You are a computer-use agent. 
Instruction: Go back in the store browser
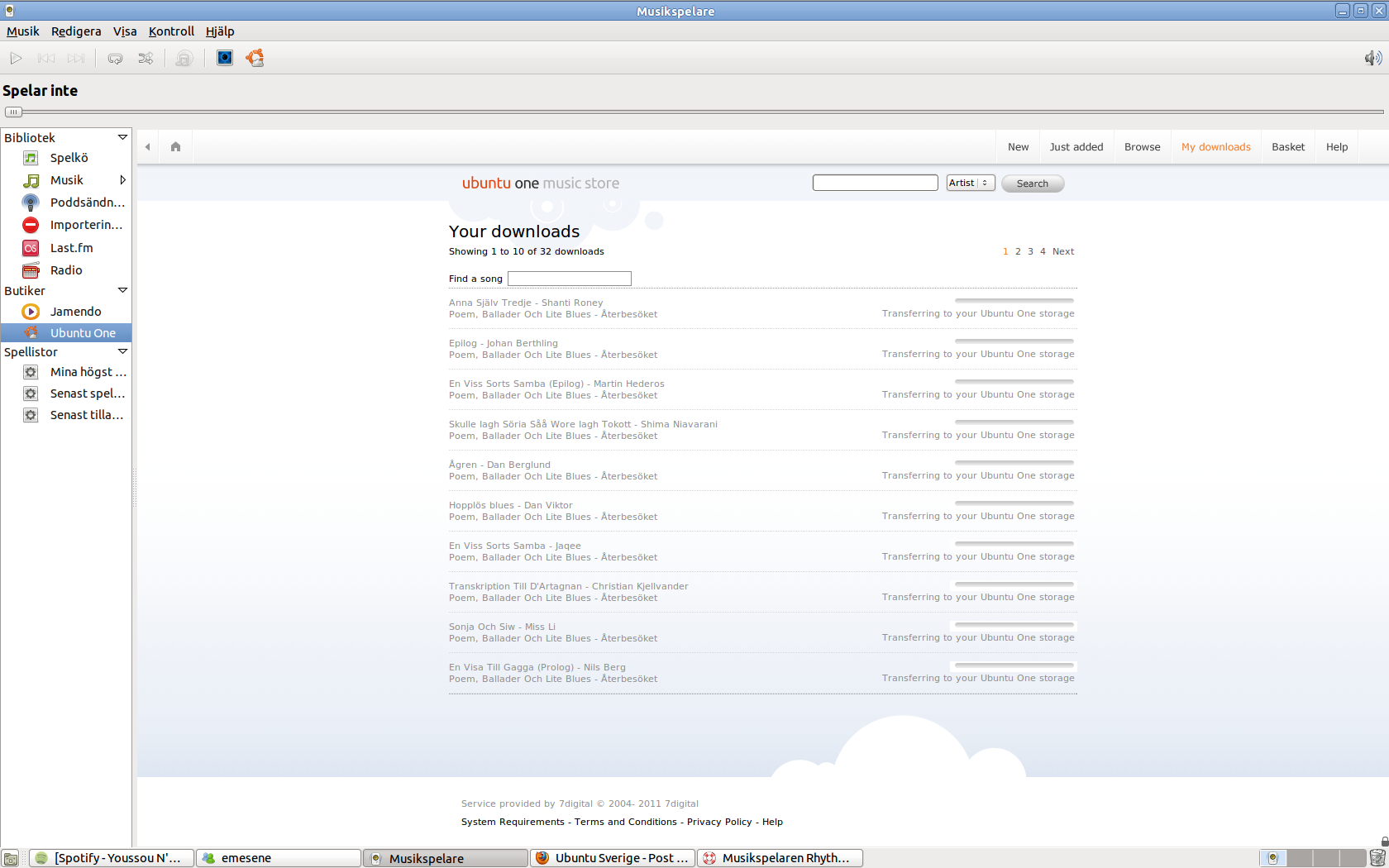click(x=148, y=147)
